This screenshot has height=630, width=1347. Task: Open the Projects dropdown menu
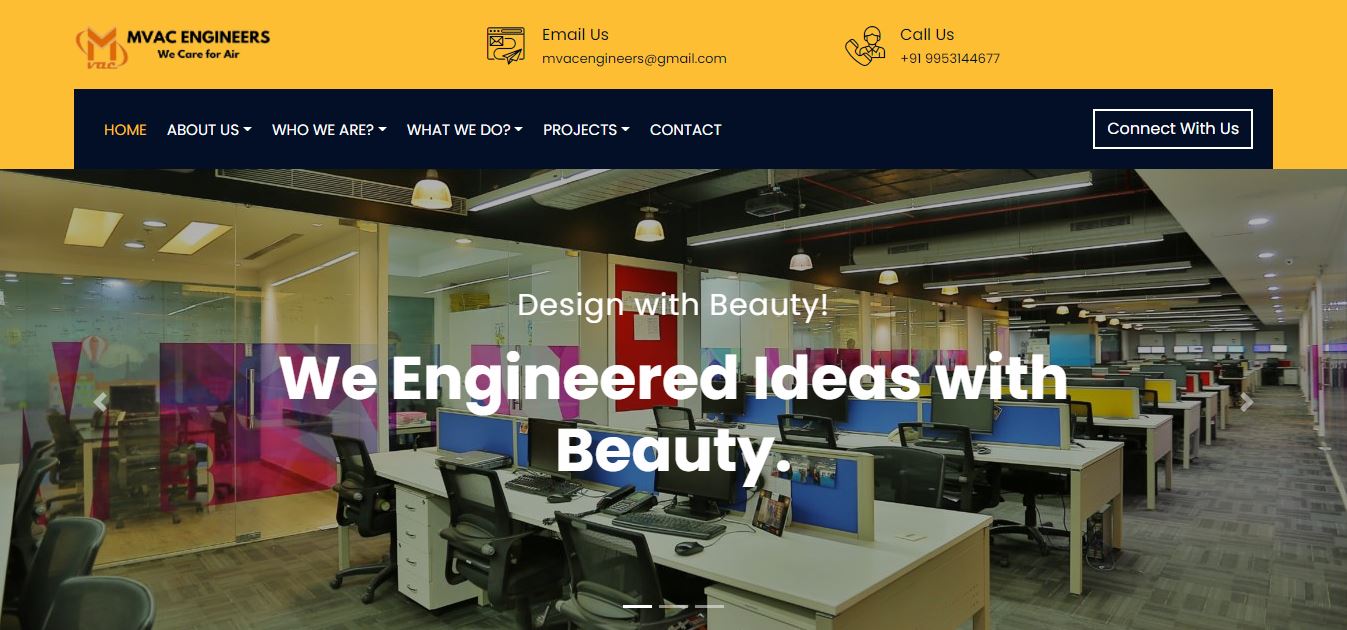[x=586, y=130]
